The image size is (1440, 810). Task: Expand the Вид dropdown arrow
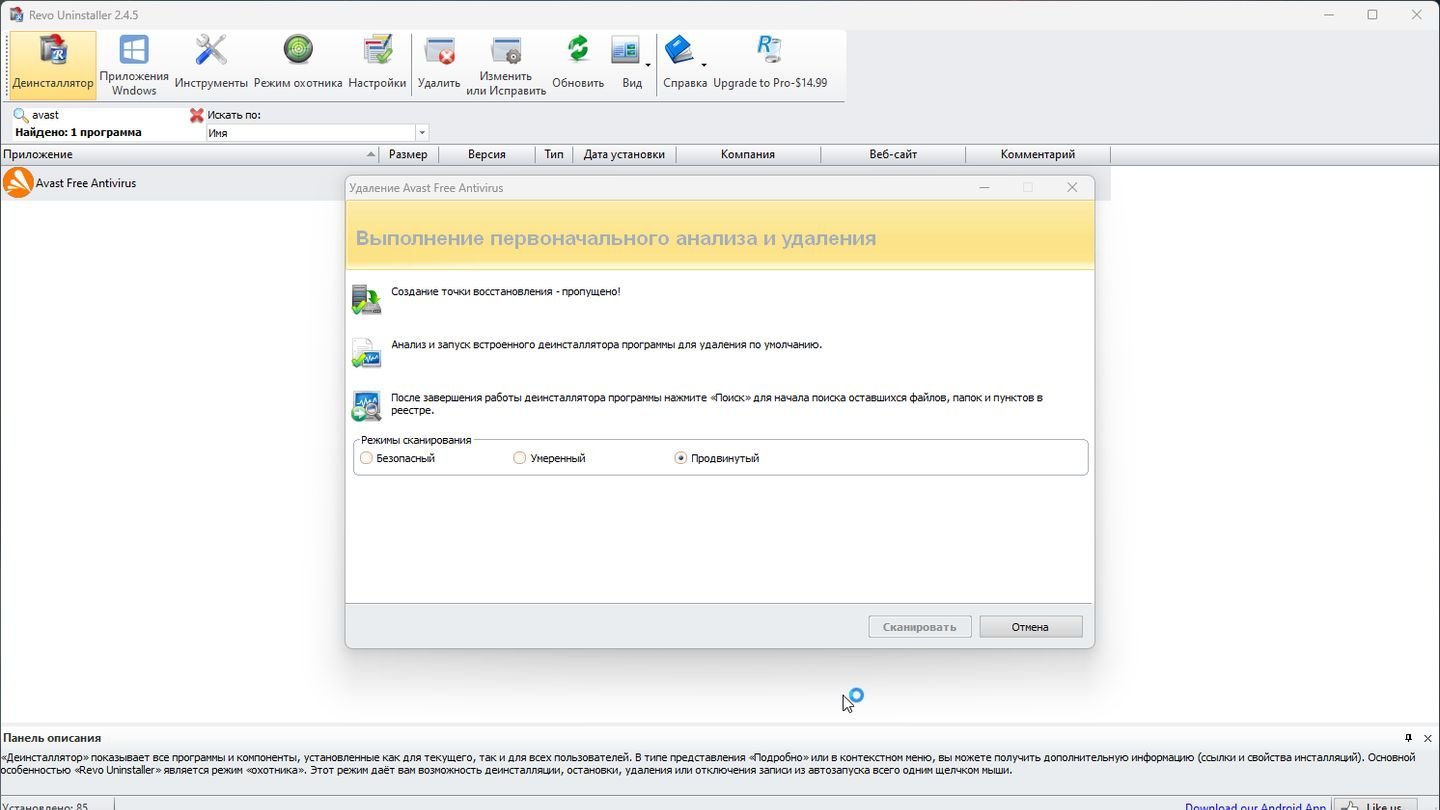(648, 66)
